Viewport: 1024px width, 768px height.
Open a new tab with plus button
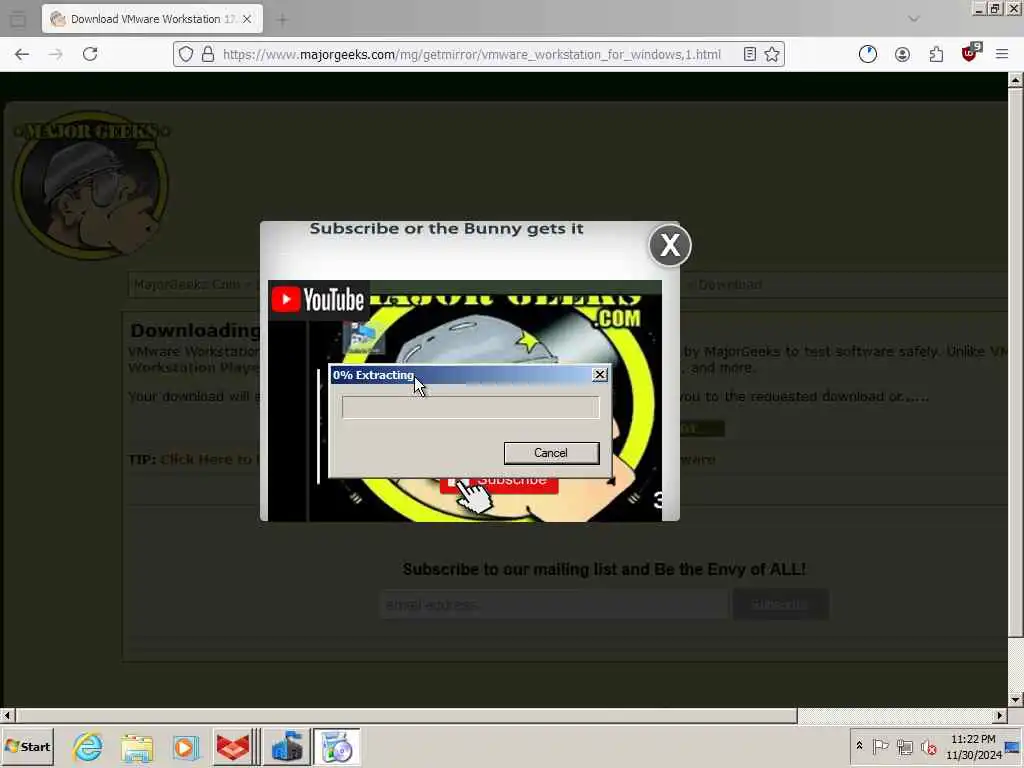(282, 20)
